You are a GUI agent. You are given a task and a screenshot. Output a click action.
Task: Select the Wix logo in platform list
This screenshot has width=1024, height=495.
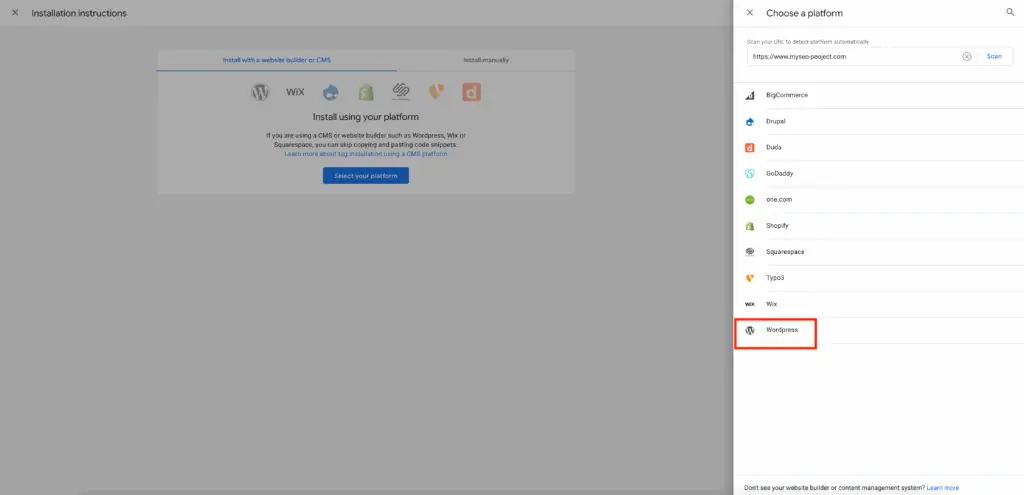coord(750,304)
